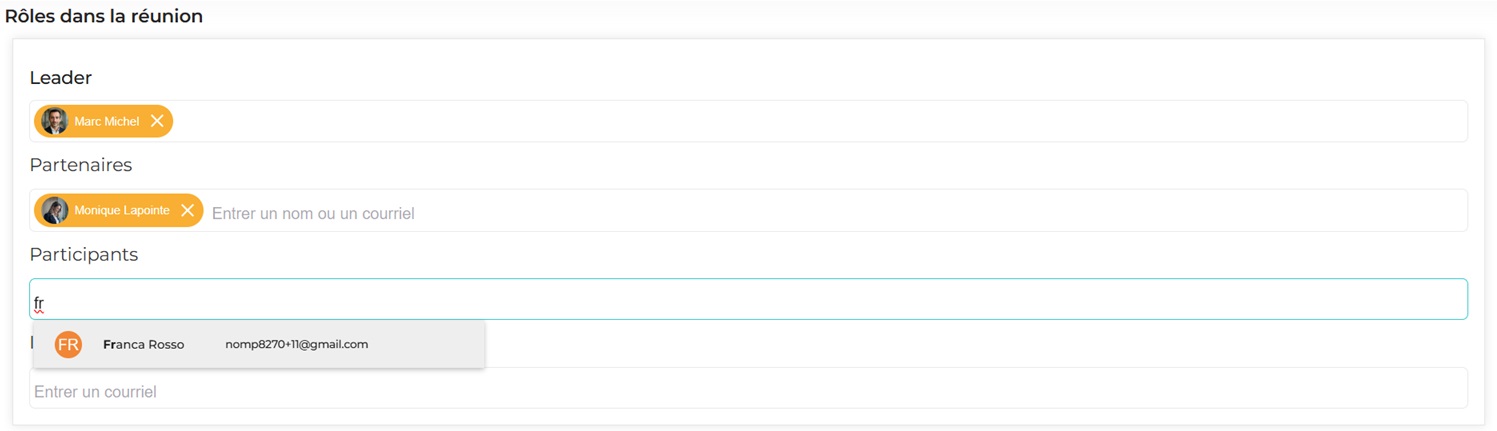Click the Partenaires section label
1497x431 pixels.
pyautogui.click(x=81, y=165)
